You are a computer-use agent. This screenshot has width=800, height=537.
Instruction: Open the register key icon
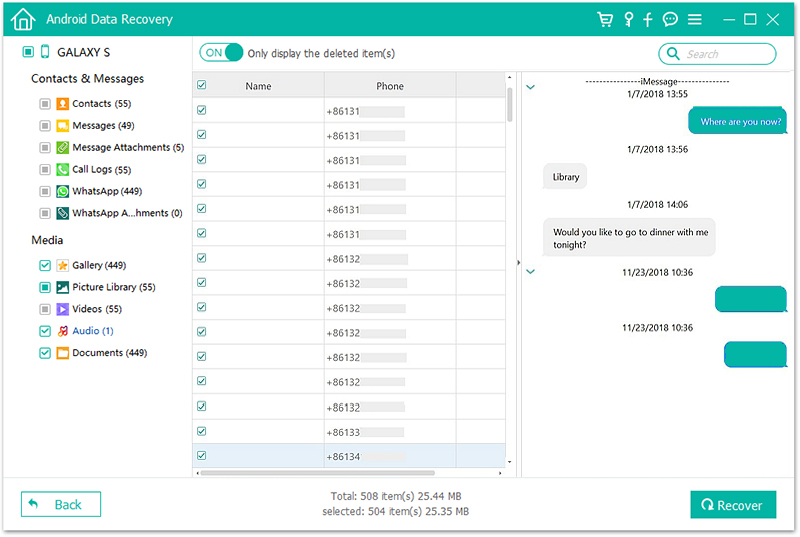629,19
